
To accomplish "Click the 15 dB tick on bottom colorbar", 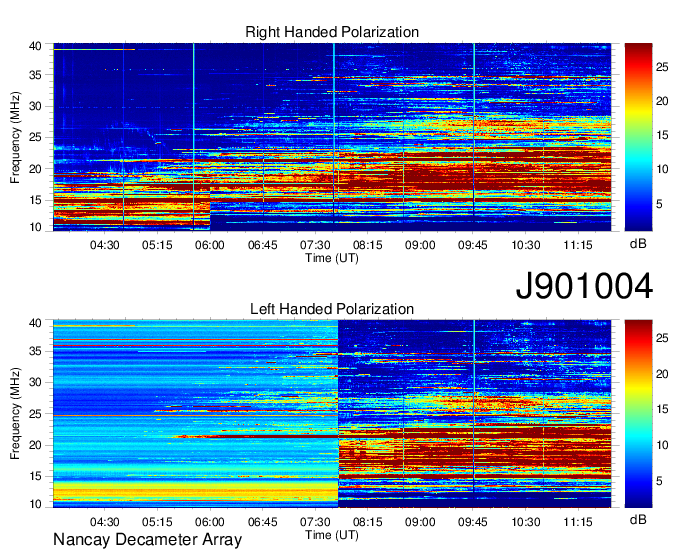I will [x=662, y=409].
